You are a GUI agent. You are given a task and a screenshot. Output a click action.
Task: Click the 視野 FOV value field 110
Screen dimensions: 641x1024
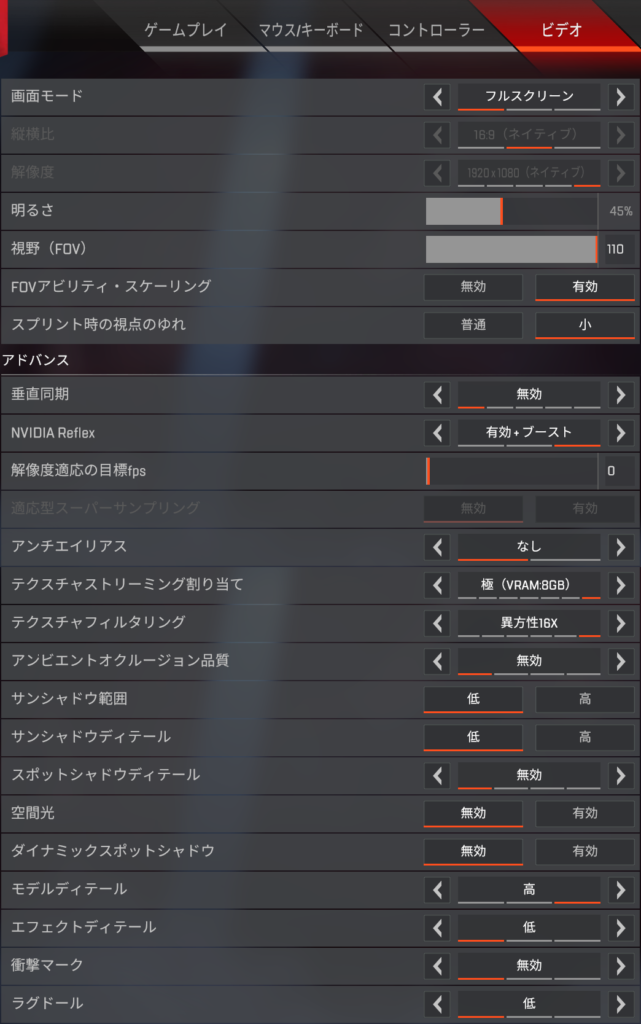point(618,249)
